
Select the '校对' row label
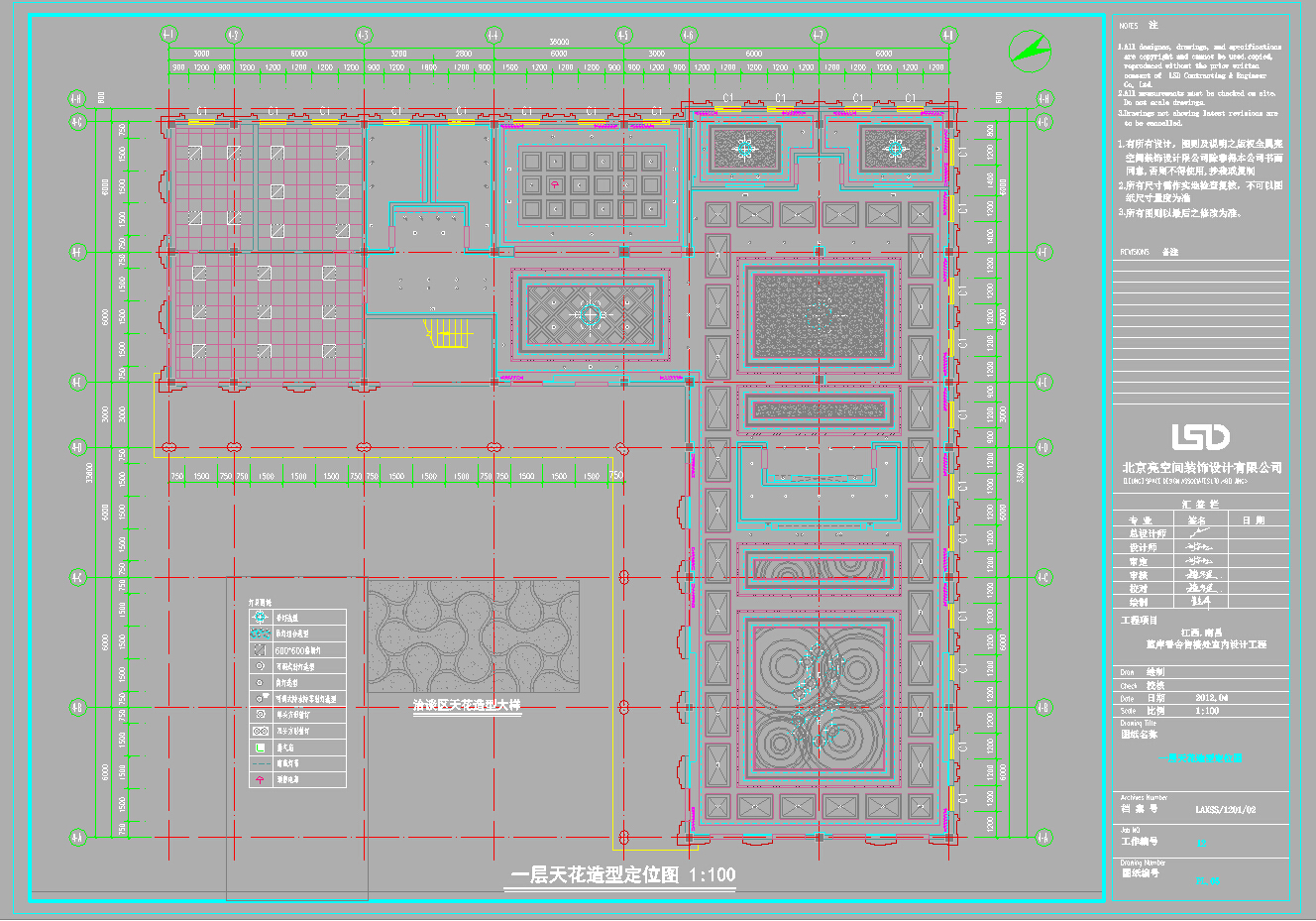pos(1138,588)
